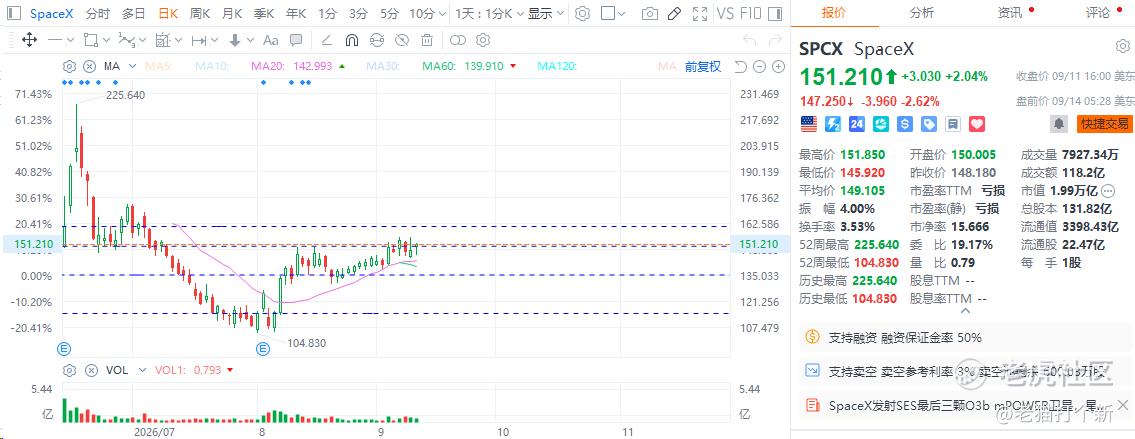
Task: Expand the MA indicator selector dropdown
Action: 130,66
